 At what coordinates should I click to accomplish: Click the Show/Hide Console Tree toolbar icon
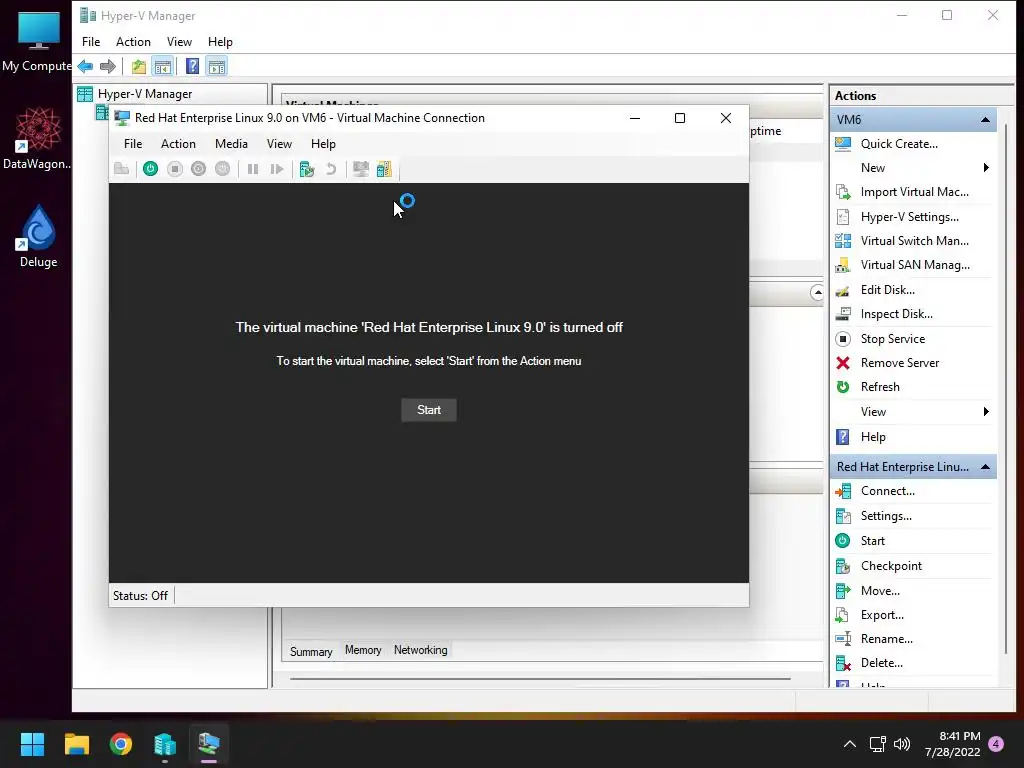tap(163, 66)
